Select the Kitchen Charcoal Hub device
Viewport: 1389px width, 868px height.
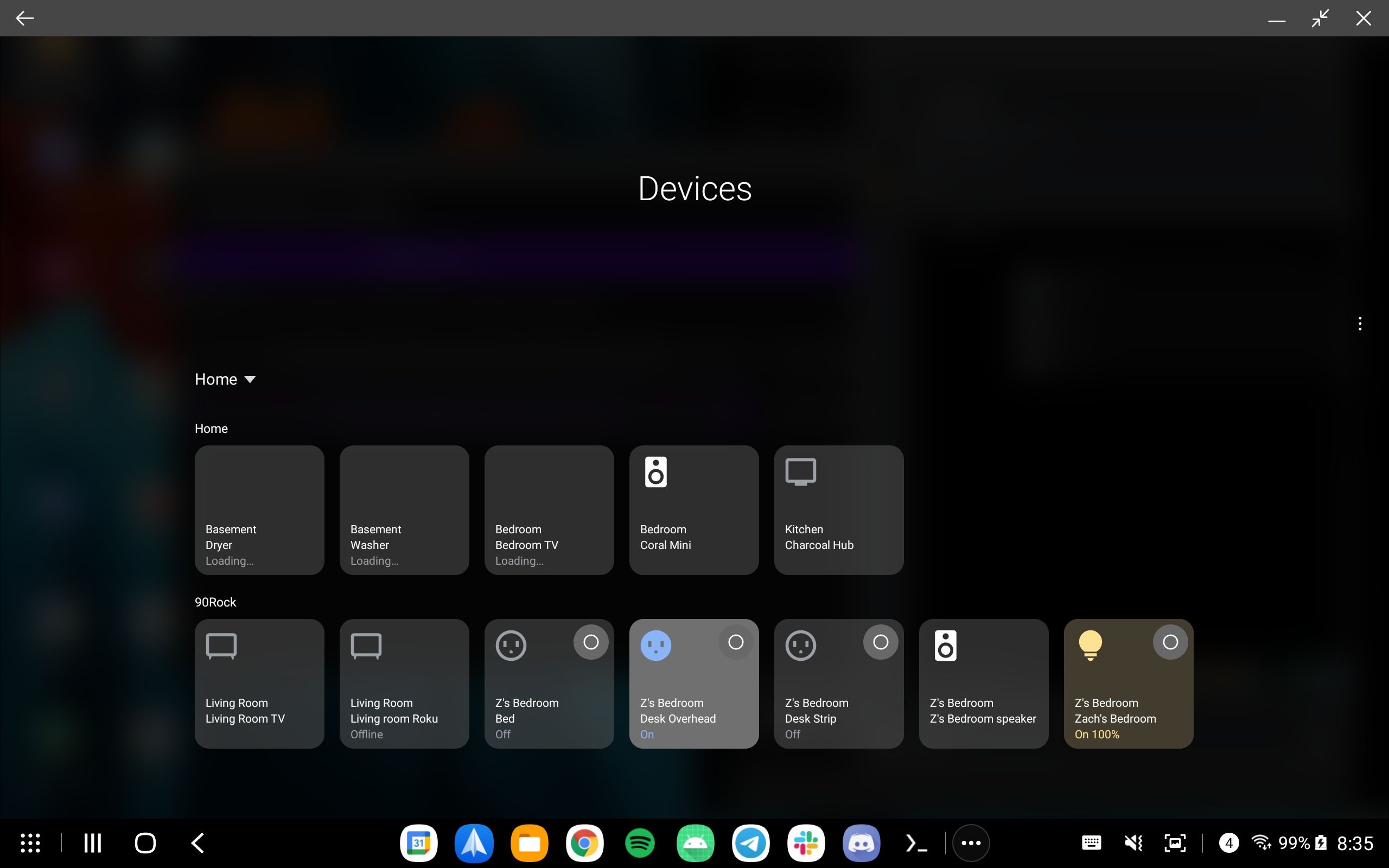coord(838,510)
